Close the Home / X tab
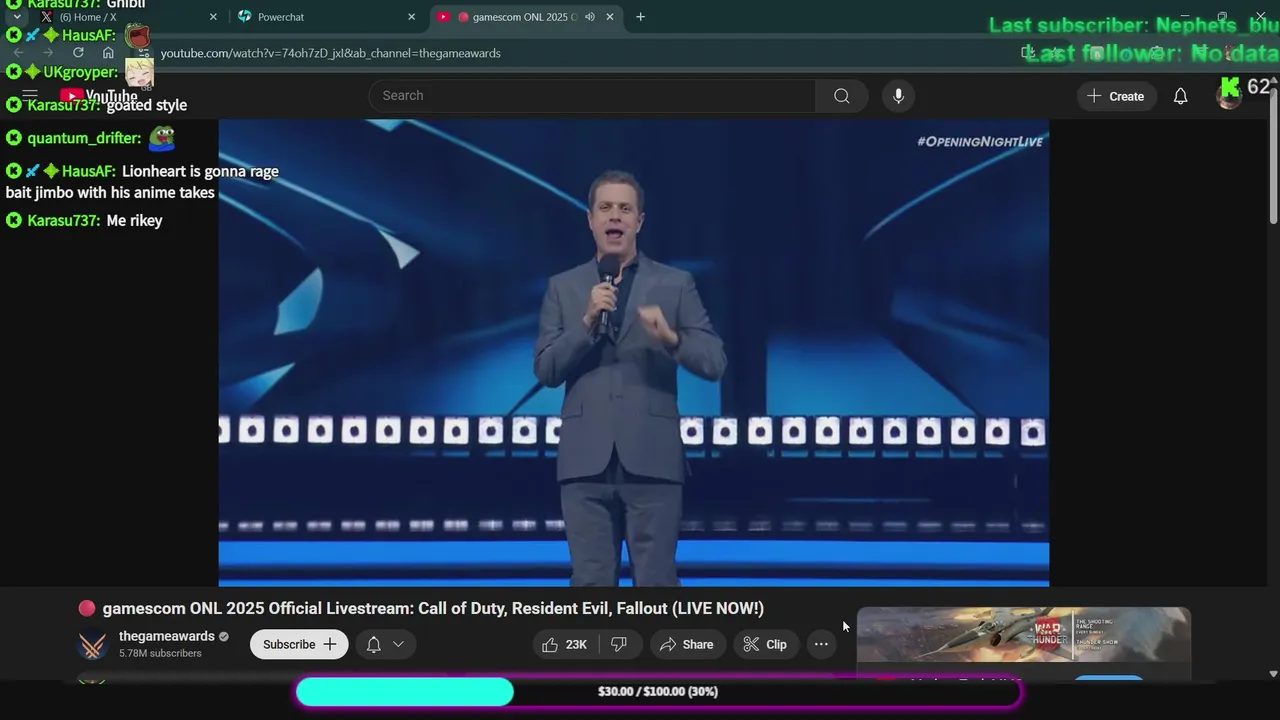1280x720 pixels. [213, 17]
